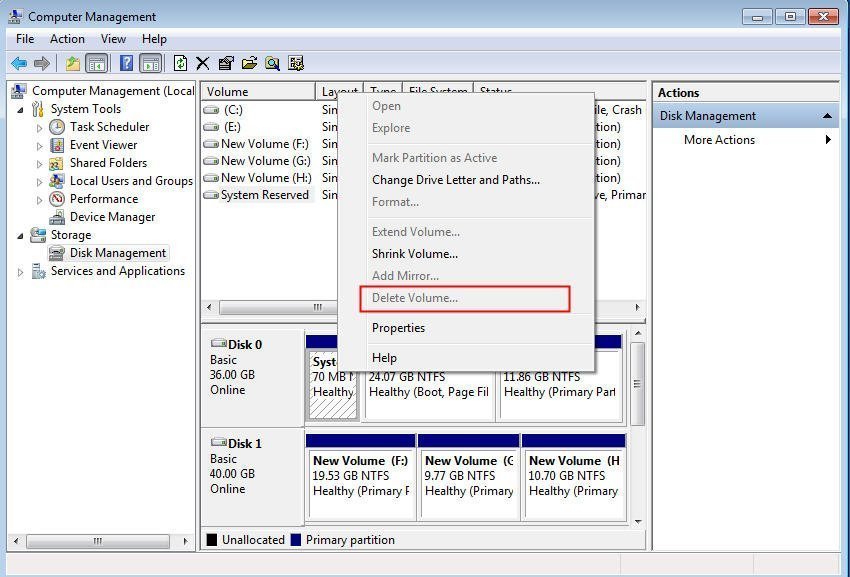The height and width of the screenshot is (577, 850).
Task: Select the (C:) volume row icon
Action: [211, 110]
